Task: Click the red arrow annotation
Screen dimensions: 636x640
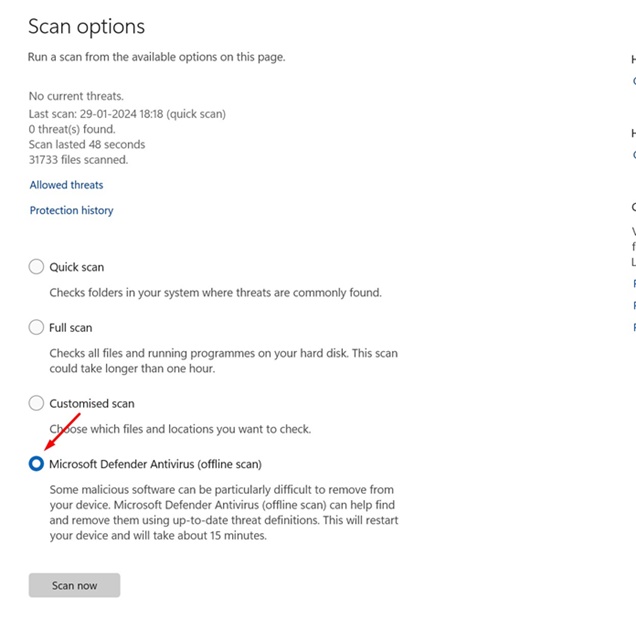Action: pyautogui.click(x=62, y=431)
